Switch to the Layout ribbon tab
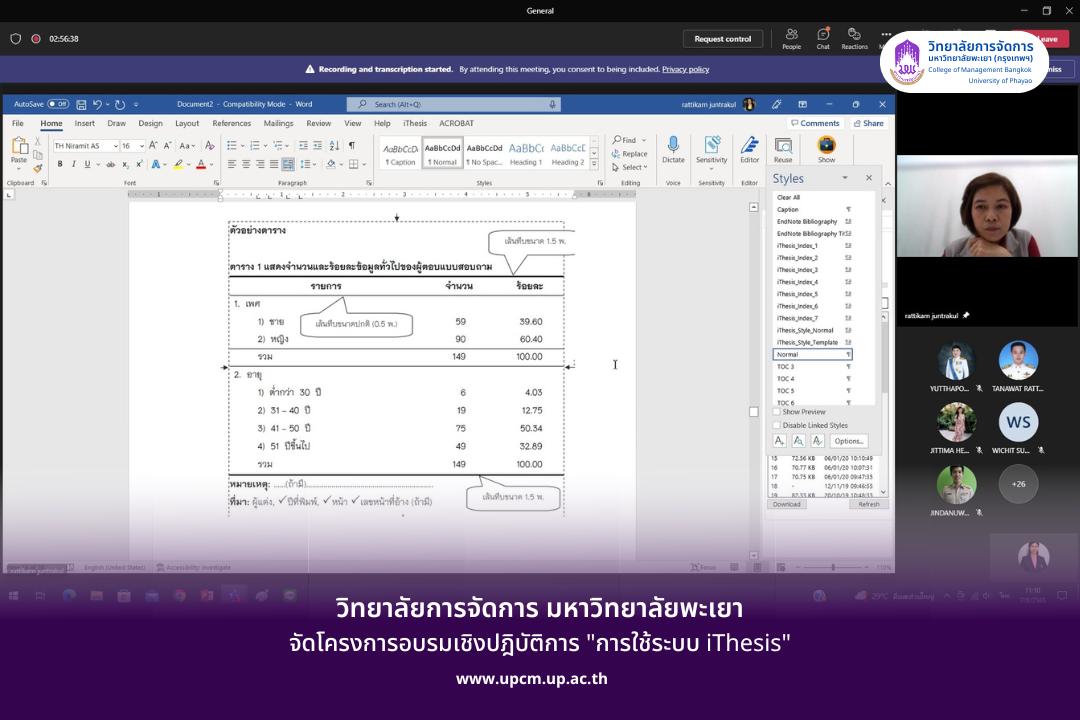 click(187, 123)
